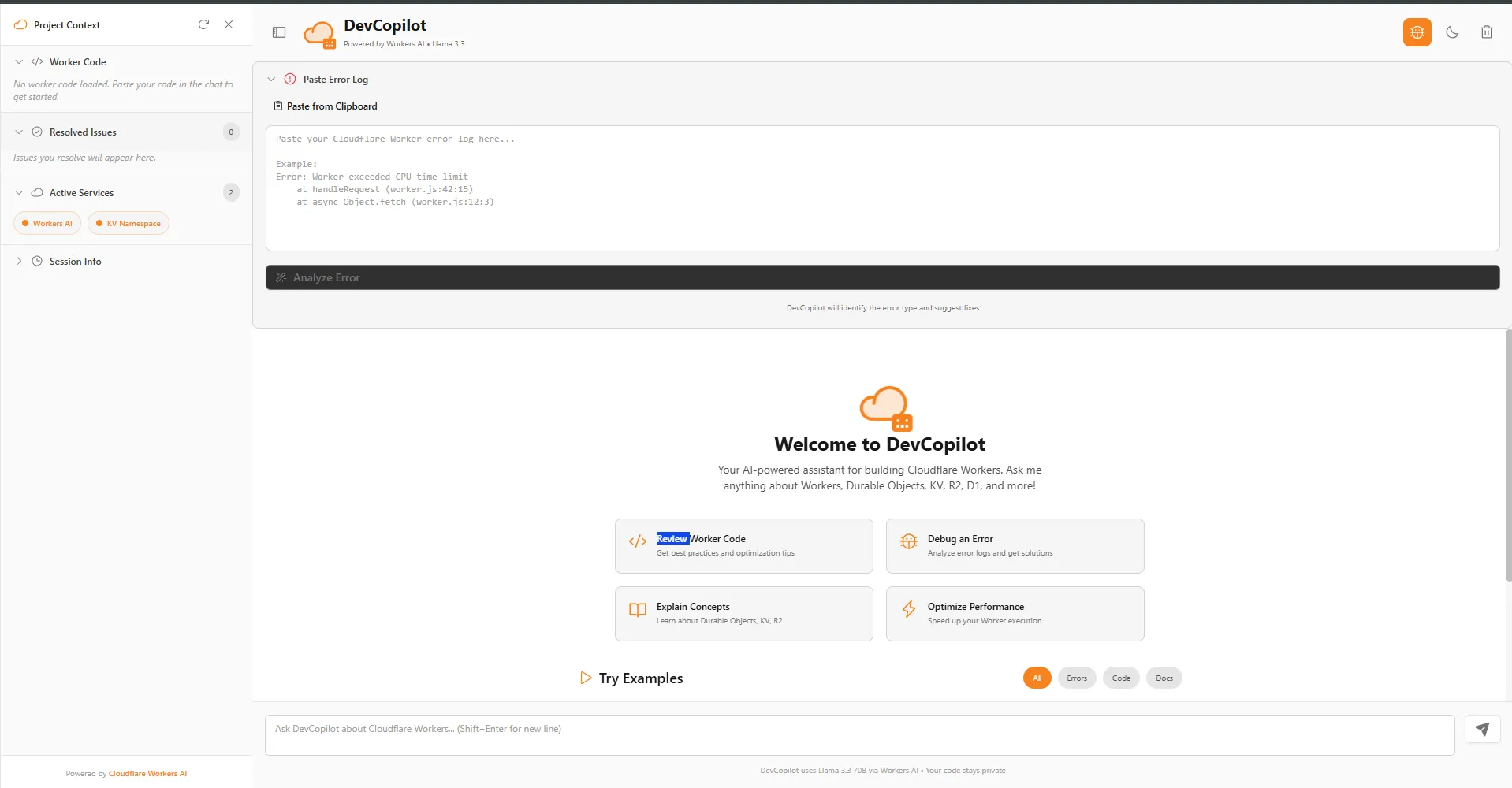Click the Try Examples heading text
This screenshot has height=788, width=1512.
tap(641, 678)
